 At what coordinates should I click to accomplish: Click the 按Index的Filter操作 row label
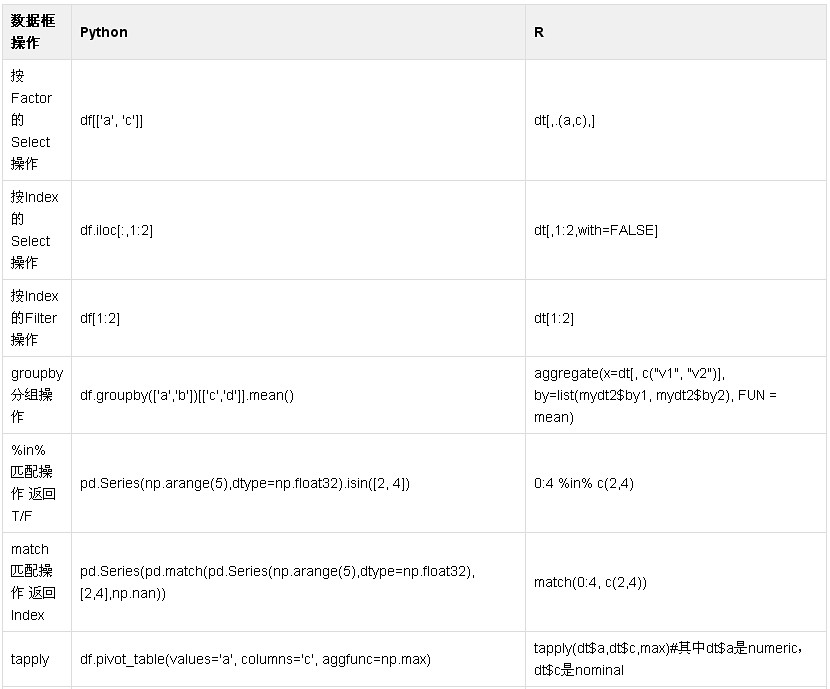coord(34,318)
